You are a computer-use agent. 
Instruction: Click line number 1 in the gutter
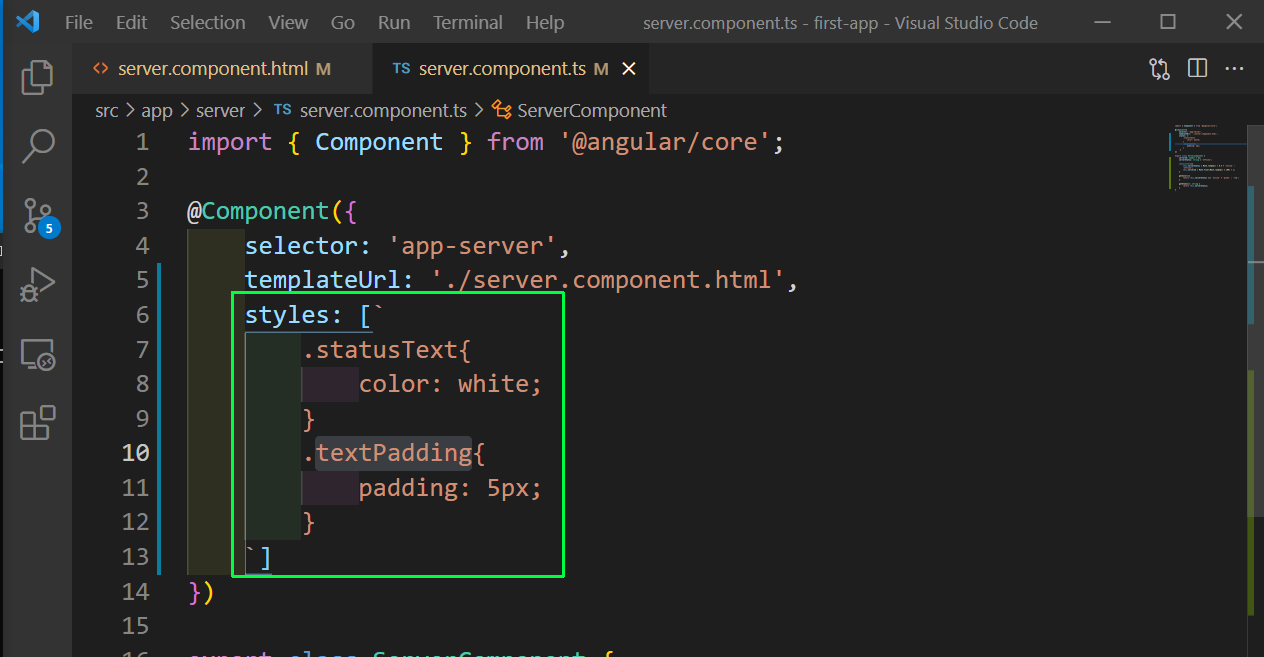142,142
